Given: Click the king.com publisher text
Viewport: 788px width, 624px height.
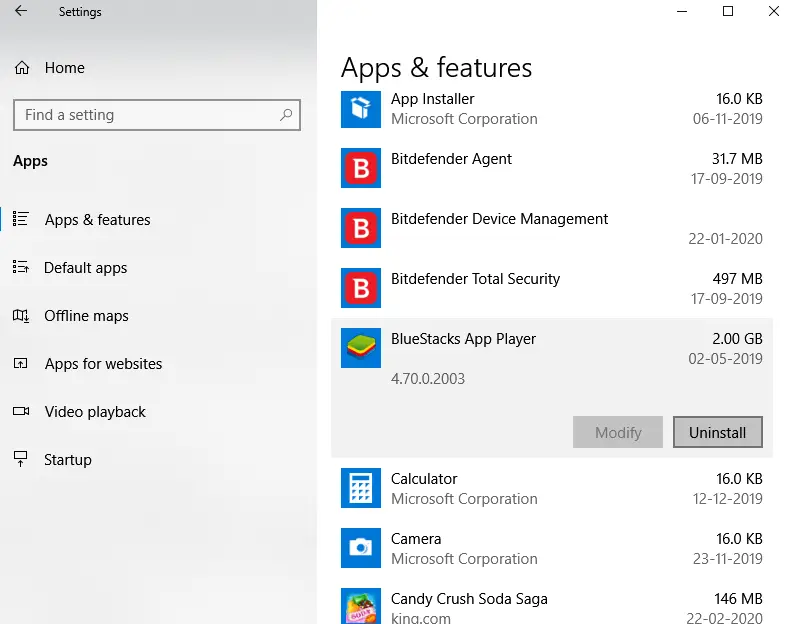Looking at the screenshot, I should [421, 617].
